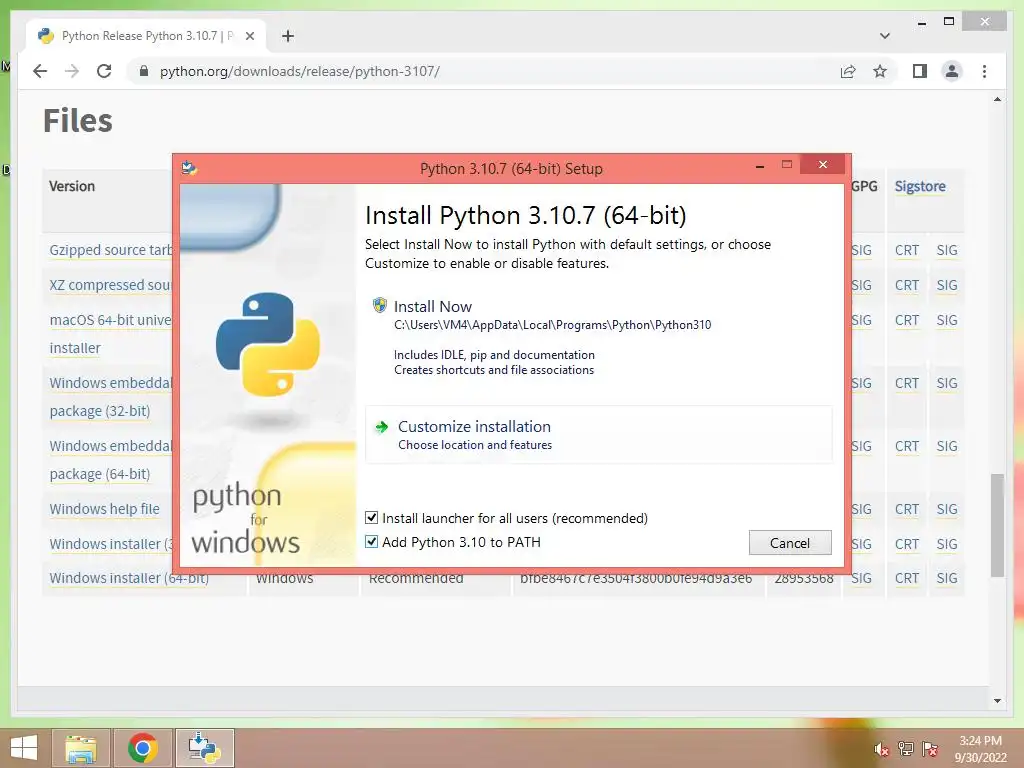Minimize the Python Setup dialog
Screen dimensions: 1024x768
point(760,167)
